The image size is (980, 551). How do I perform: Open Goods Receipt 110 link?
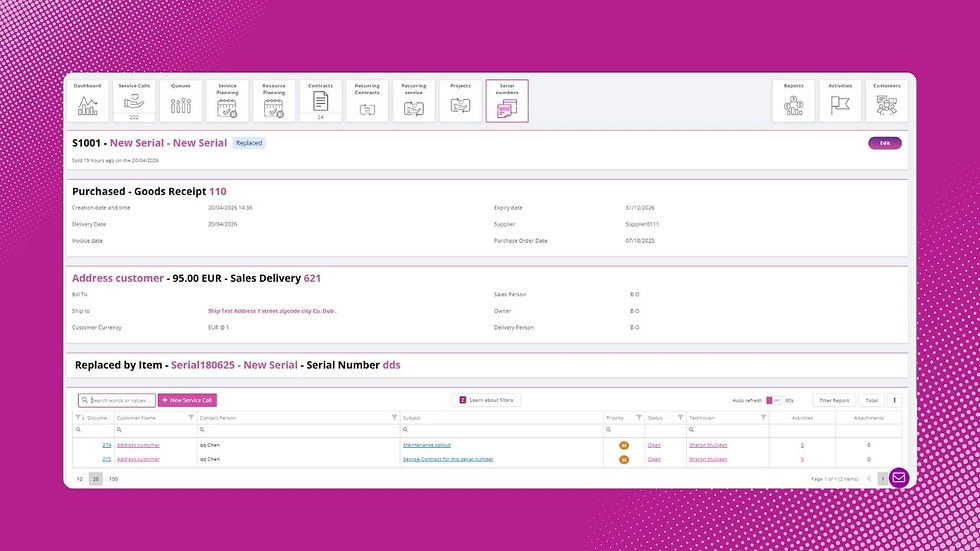pyautogui.click(x=218, y=192)
